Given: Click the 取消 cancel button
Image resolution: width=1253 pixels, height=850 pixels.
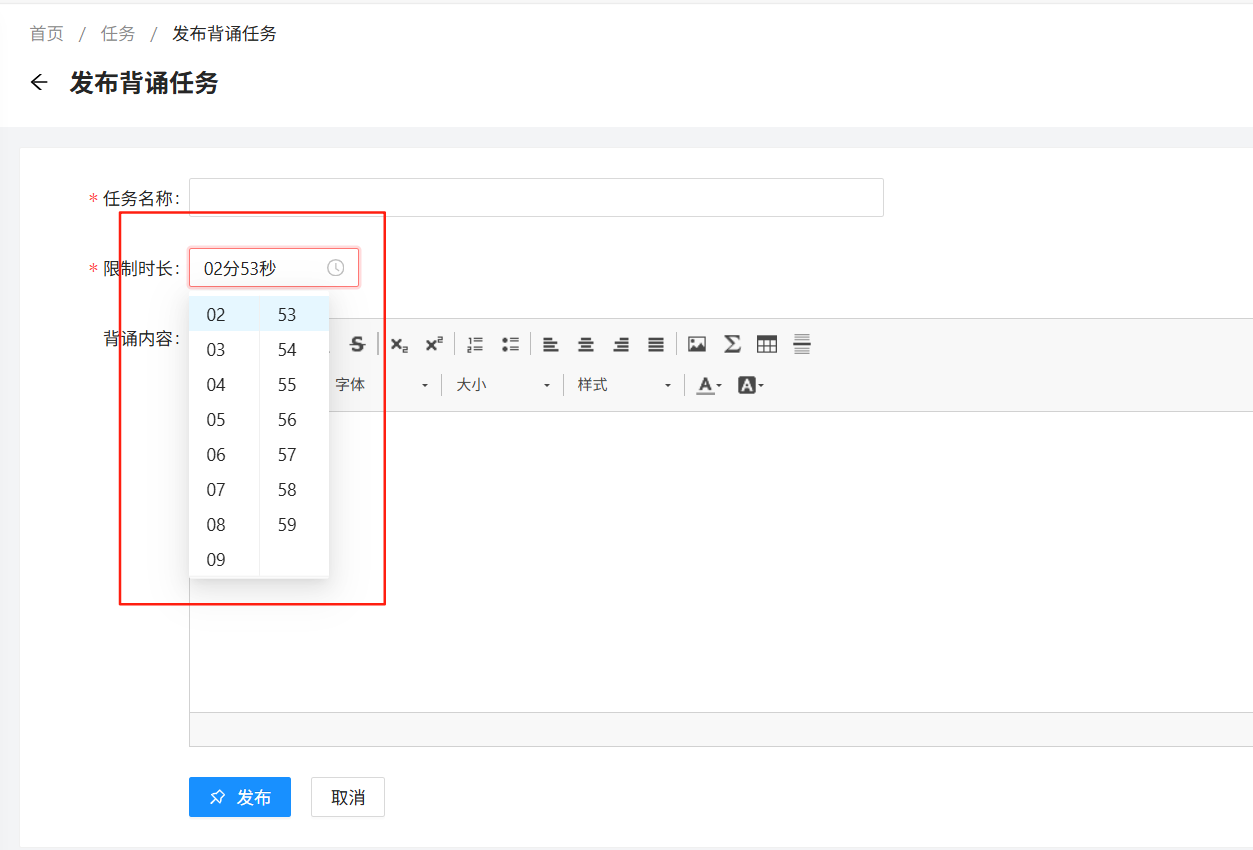Looking at the screenshot, I should point(348,797).
